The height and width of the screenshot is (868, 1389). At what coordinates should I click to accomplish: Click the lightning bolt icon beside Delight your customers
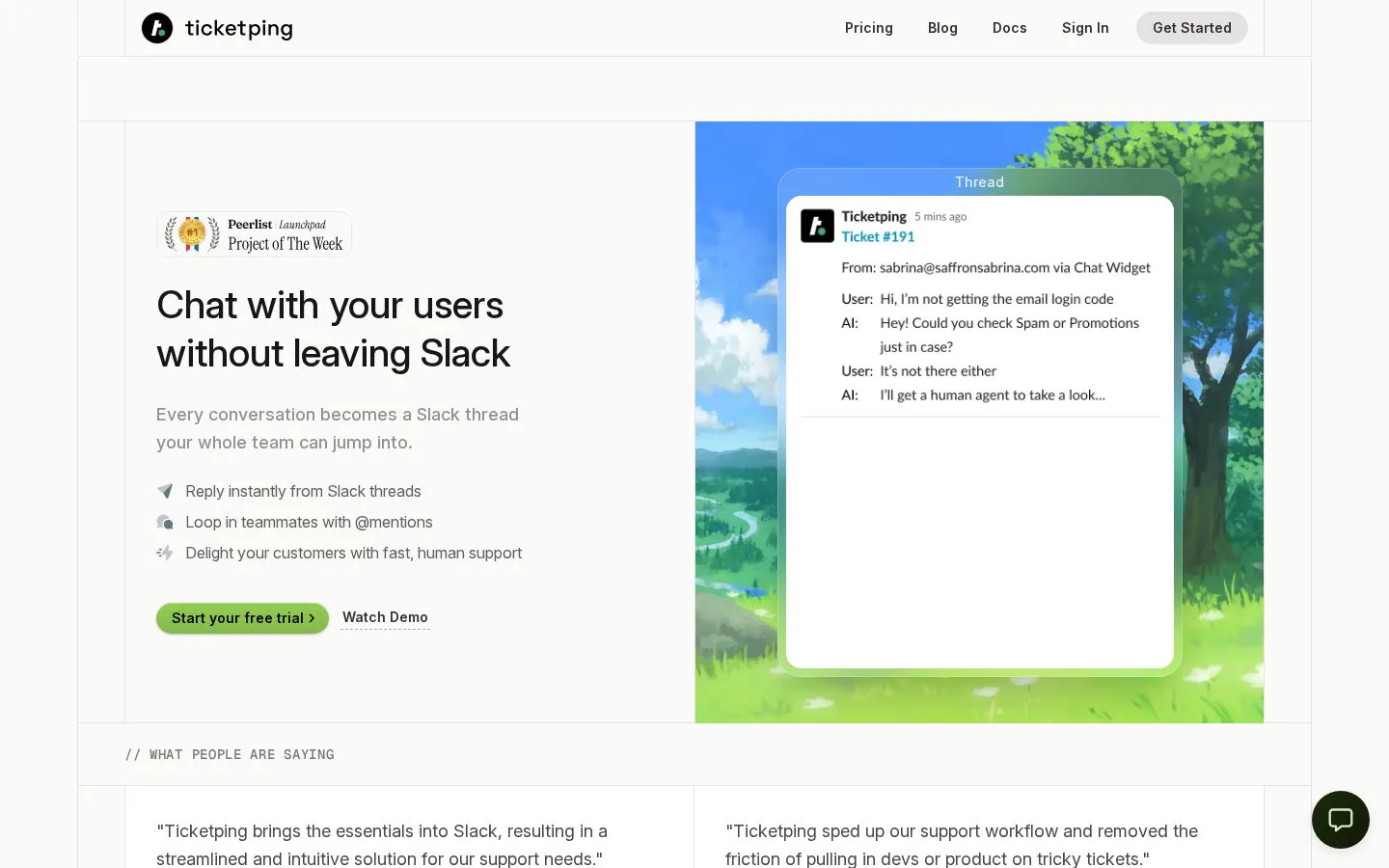pos(165,553)
